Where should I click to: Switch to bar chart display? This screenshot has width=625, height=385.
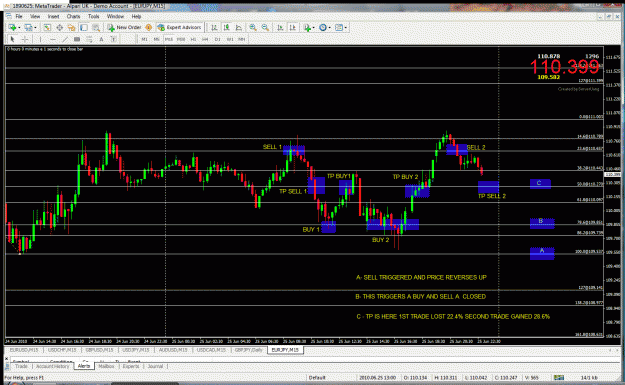click(x=214, y=28)
